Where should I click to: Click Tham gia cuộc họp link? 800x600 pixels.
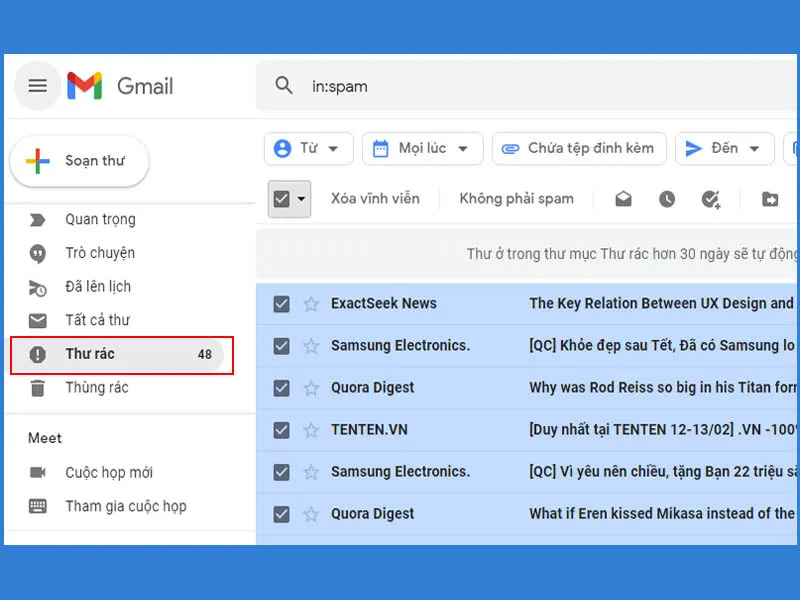126,506
